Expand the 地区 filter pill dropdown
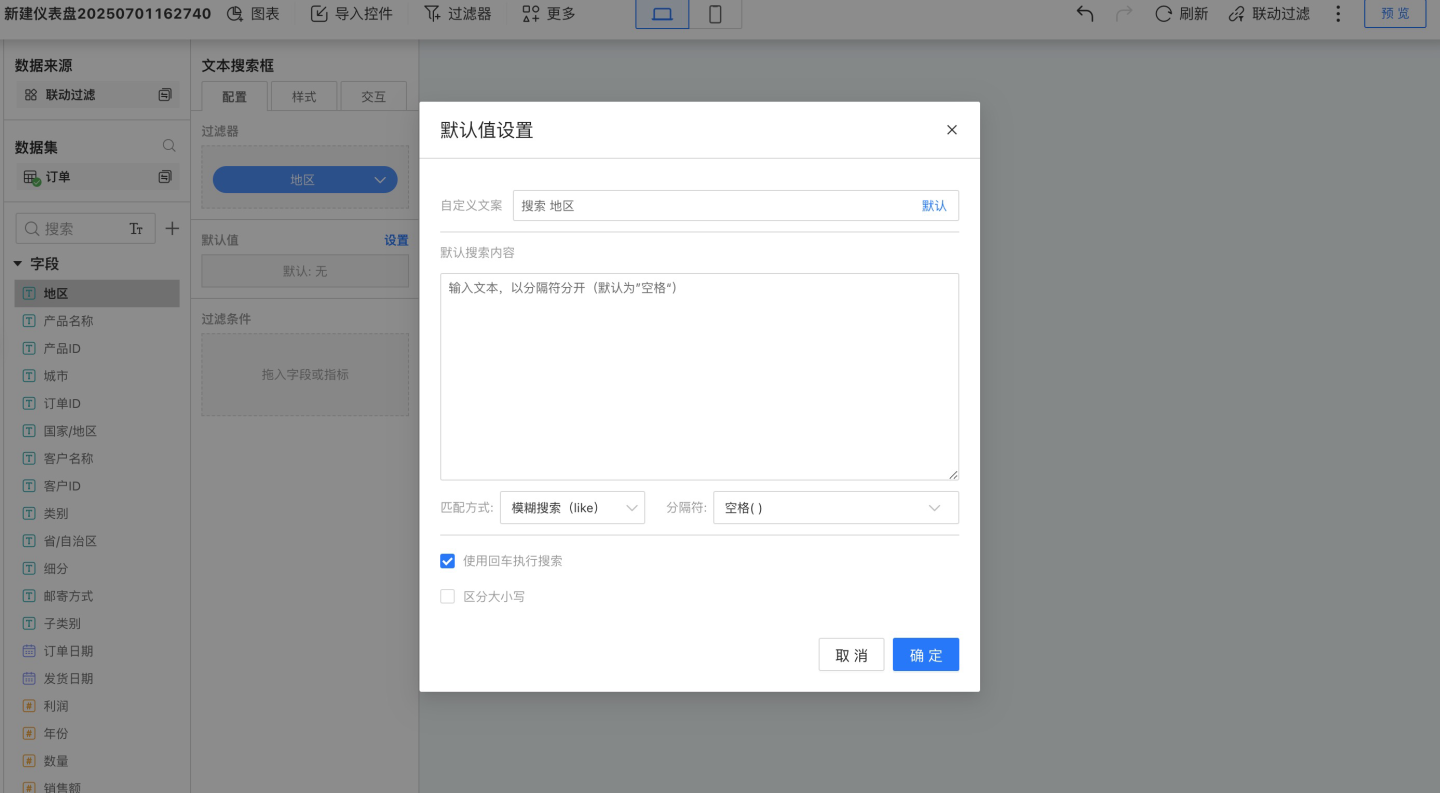Image resolution: width=1440 pixels, height=793 pixels. [x=380, y=180]
